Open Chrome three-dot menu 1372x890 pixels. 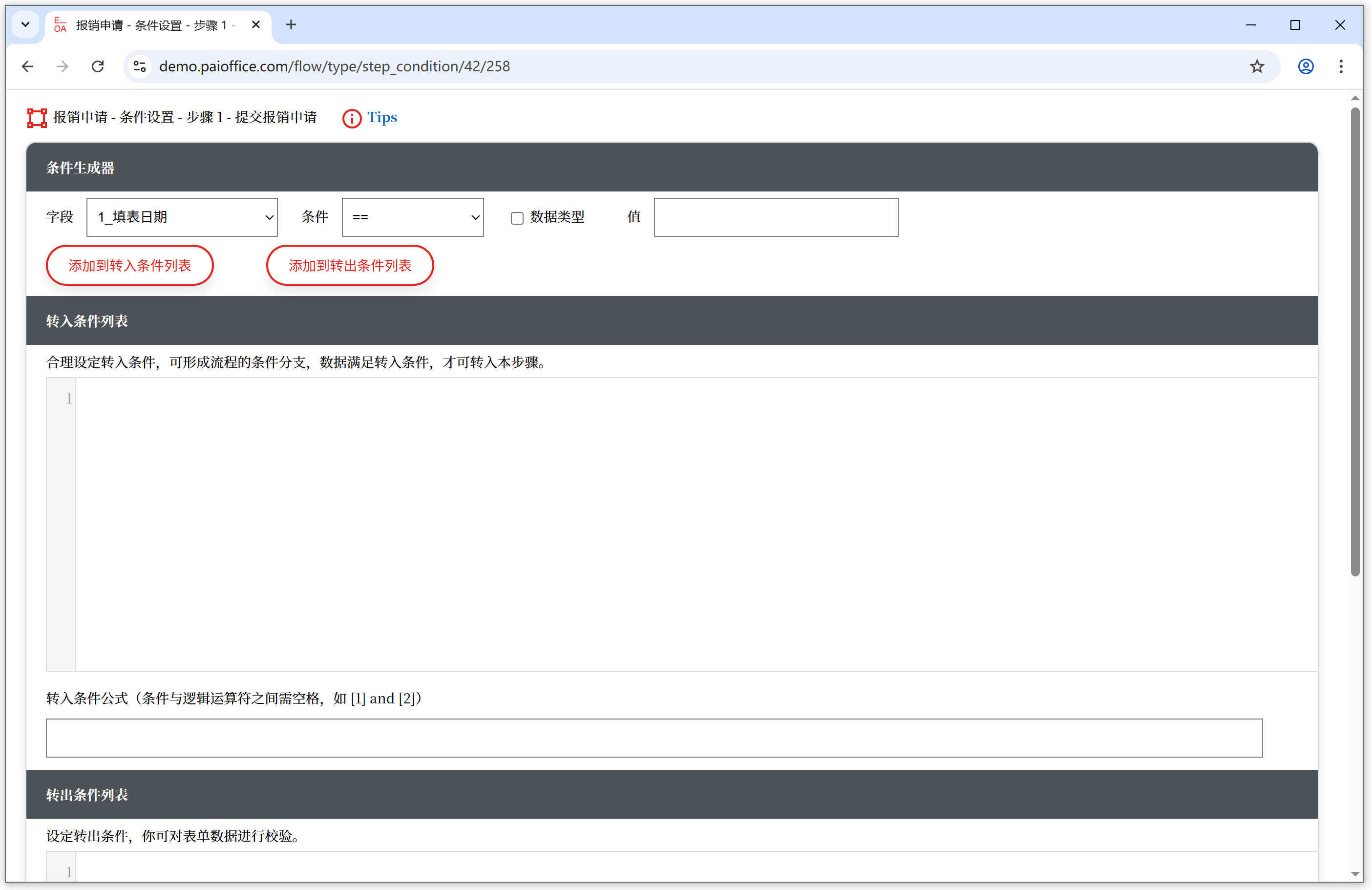[1341, 66]
